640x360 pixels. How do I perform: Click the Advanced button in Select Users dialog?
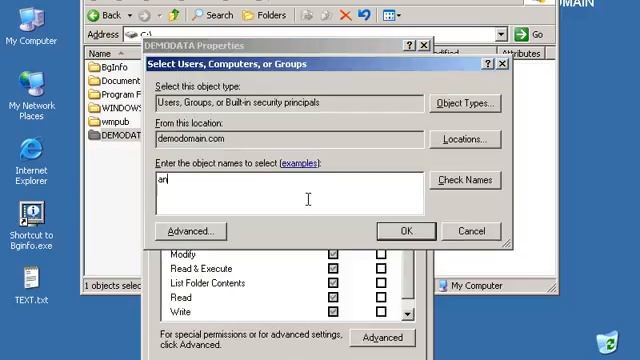pyautogui.click(x=191, y=231)
